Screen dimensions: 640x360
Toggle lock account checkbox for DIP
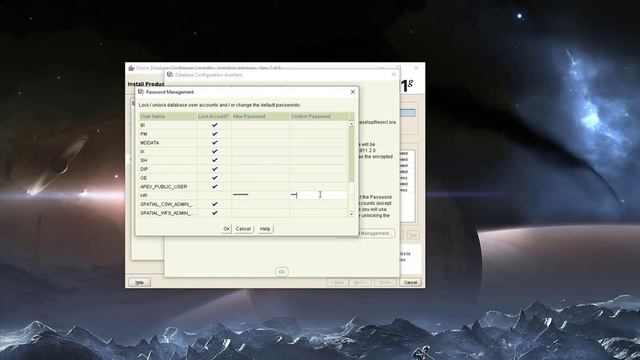pos(214,169)
